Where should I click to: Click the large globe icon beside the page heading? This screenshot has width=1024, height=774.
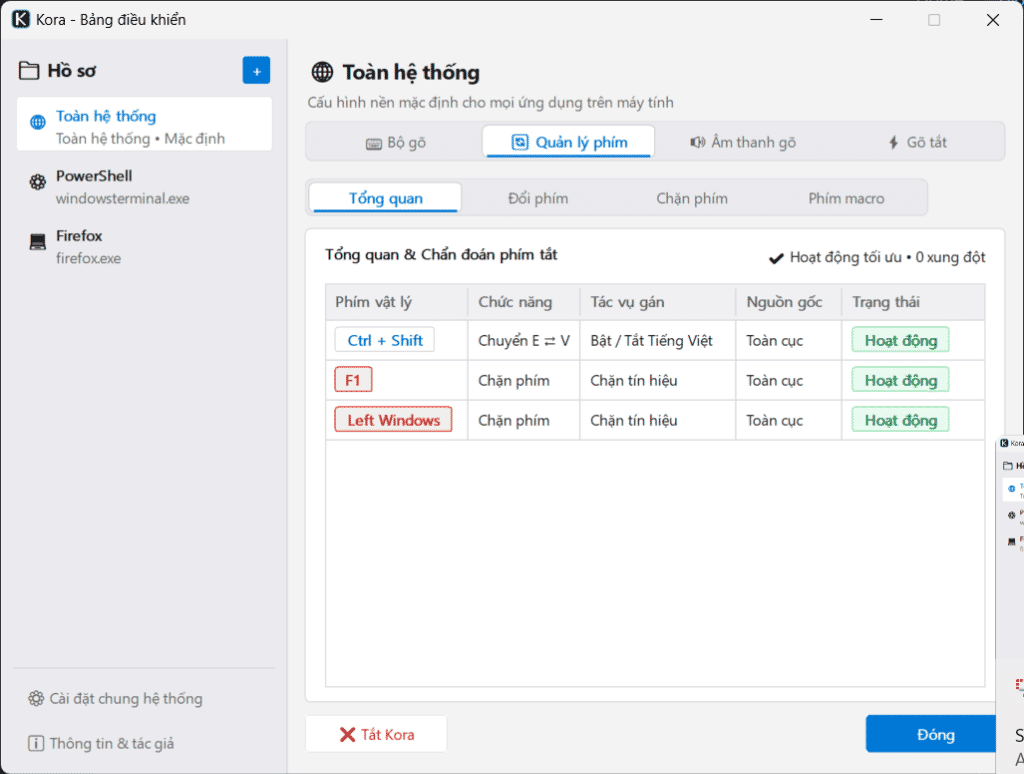322,72
